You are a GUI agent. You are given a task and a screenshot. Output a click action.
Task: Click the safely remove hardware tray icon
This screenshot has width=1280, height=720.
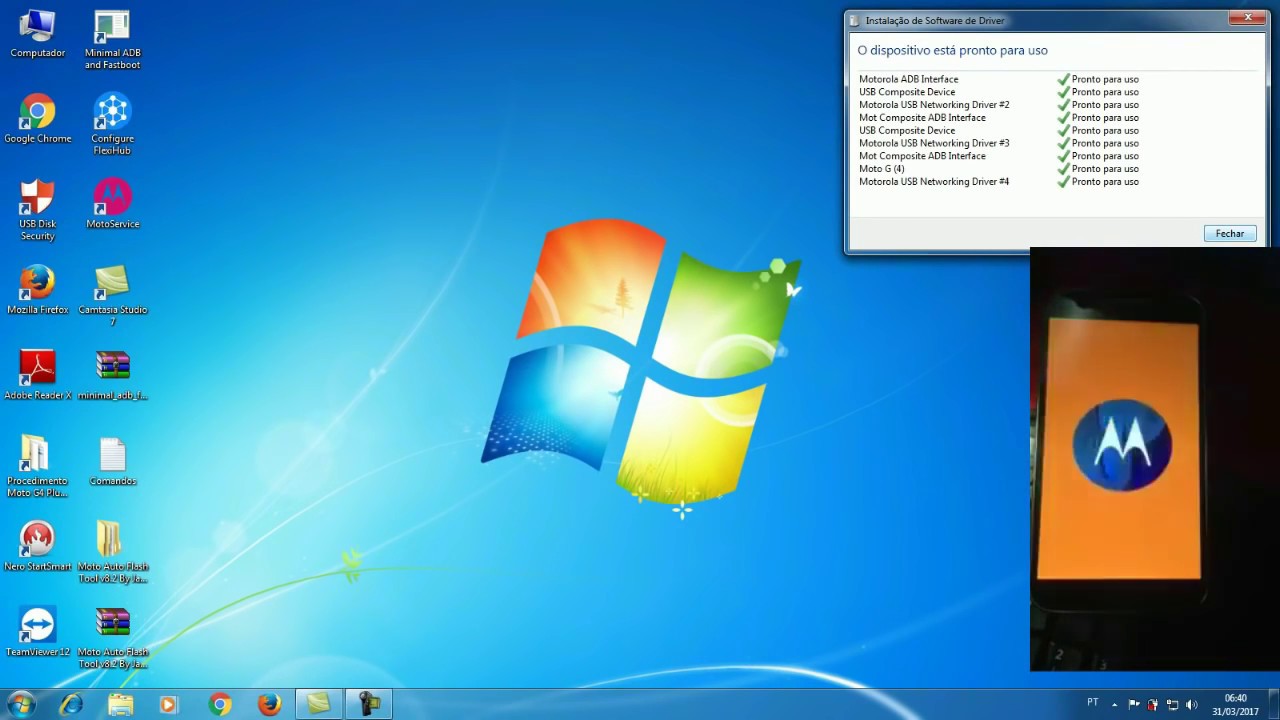tap(1153, 704)
